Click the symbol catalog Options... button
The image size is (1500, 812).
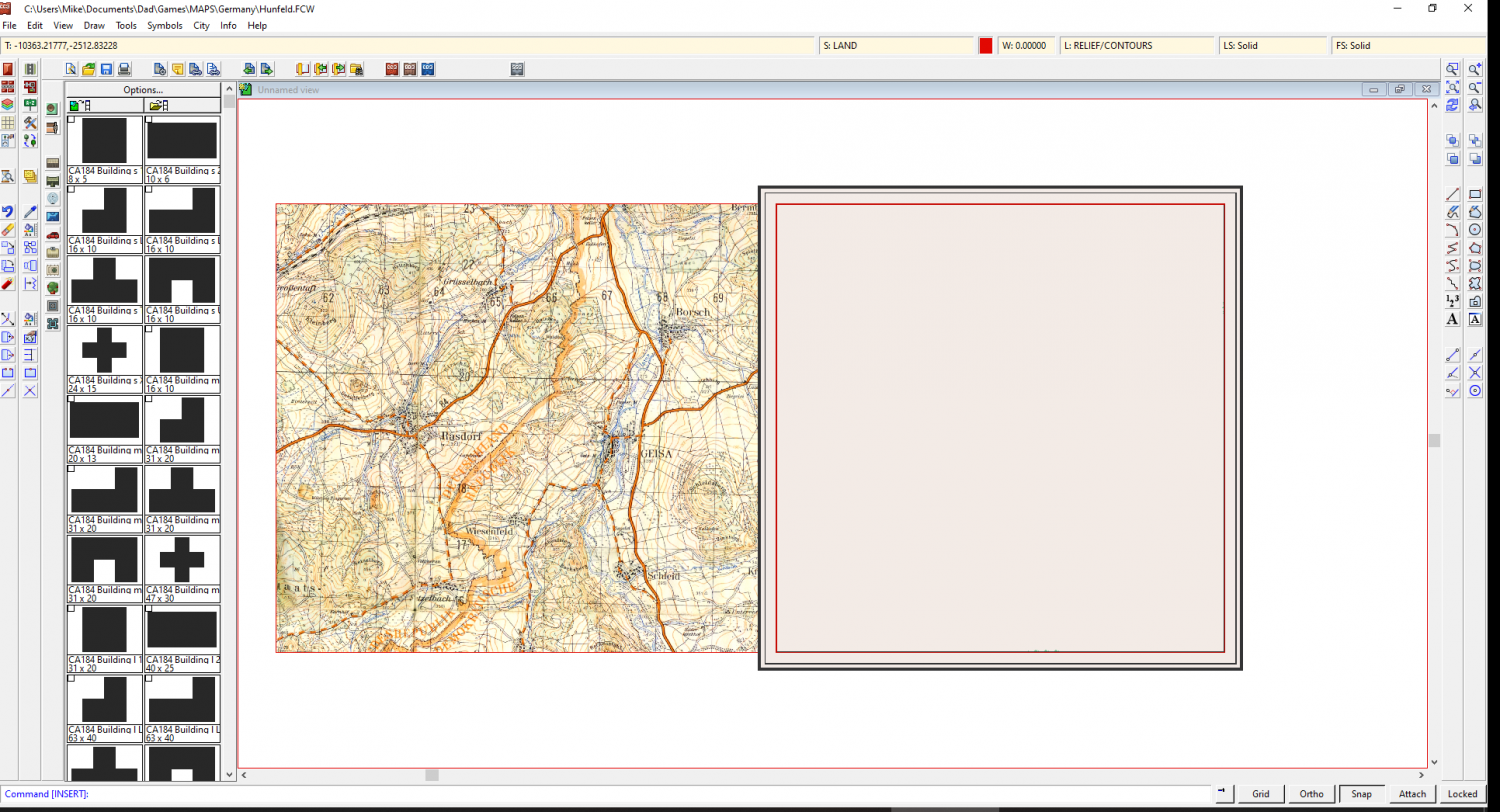tap(143, 90)
